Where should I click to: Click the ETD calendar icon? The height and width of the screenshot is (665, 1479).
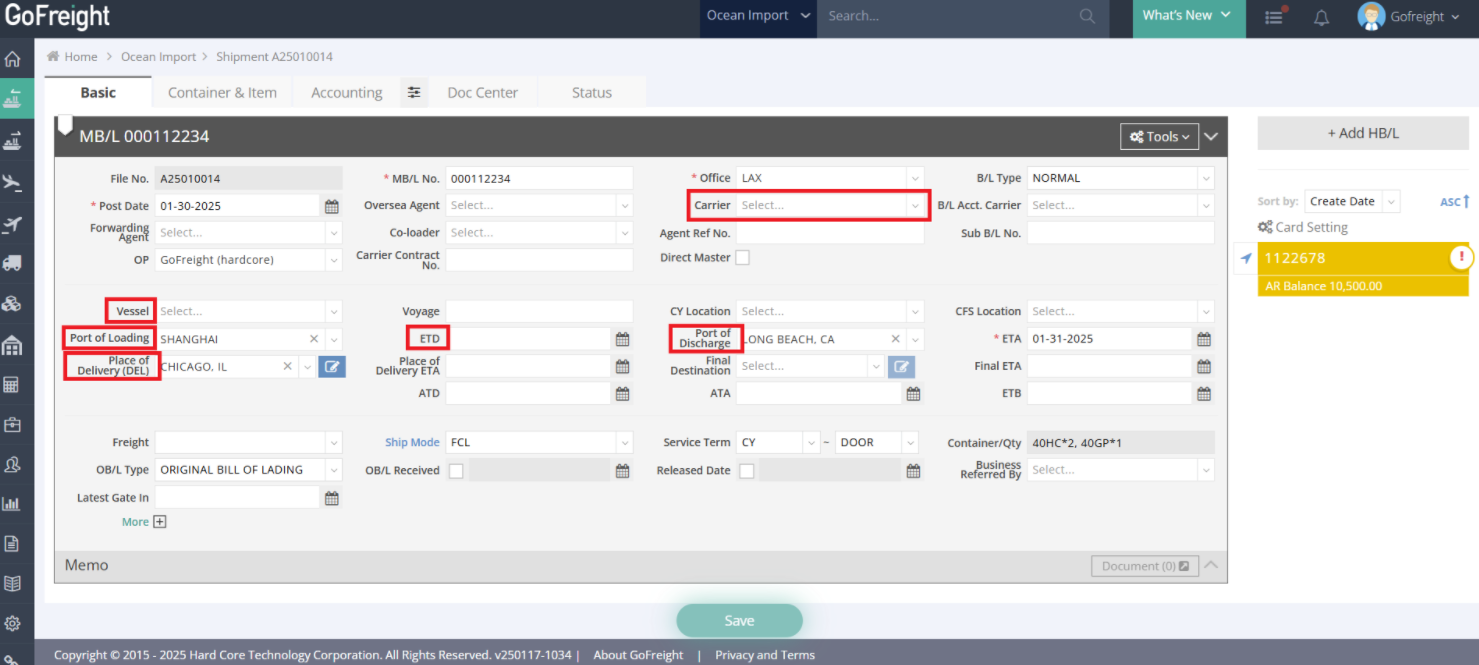click(622, 339)
